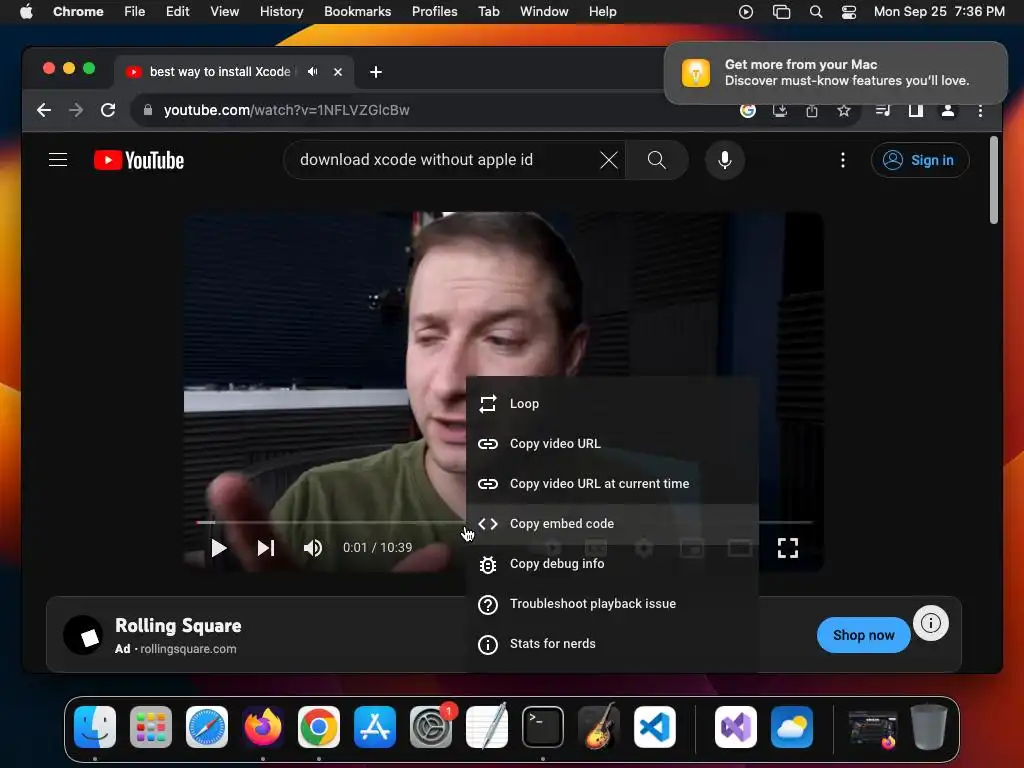Toggle Chrome side panel
The width and height of the screenshot is (1024, 768).
coord(916,111)
